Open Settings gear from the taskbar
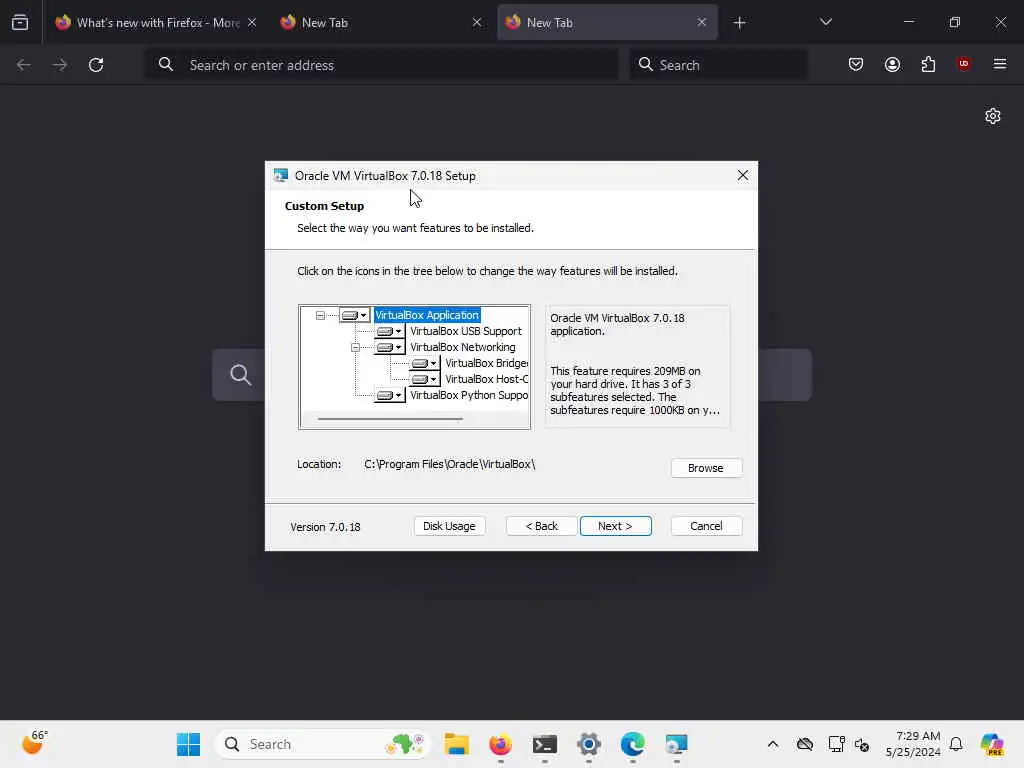The width and height of the screenshot is (1024, 768). click(588, 744)
